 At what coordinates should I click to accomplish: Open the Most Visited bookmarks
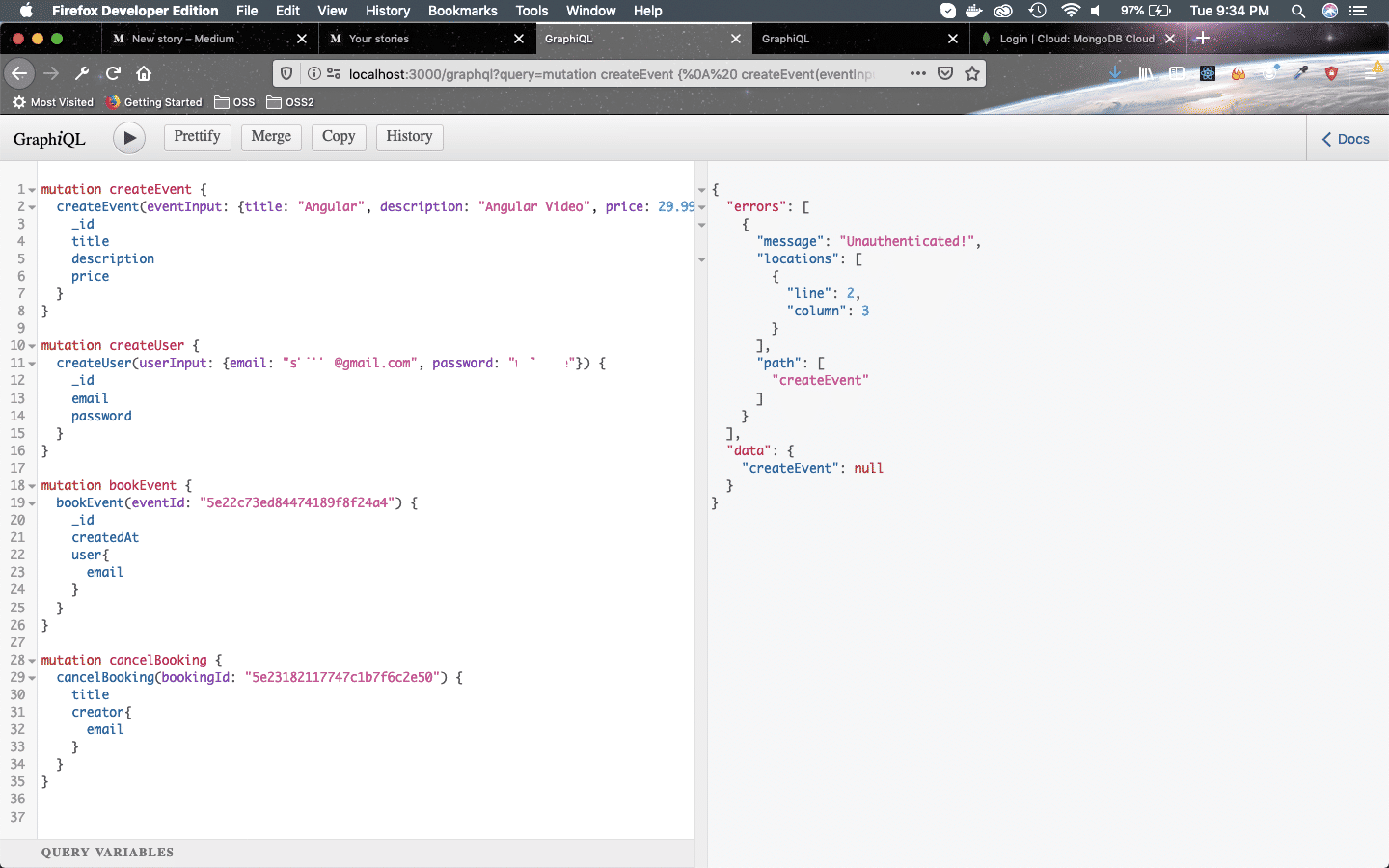(x=53, y=102)
